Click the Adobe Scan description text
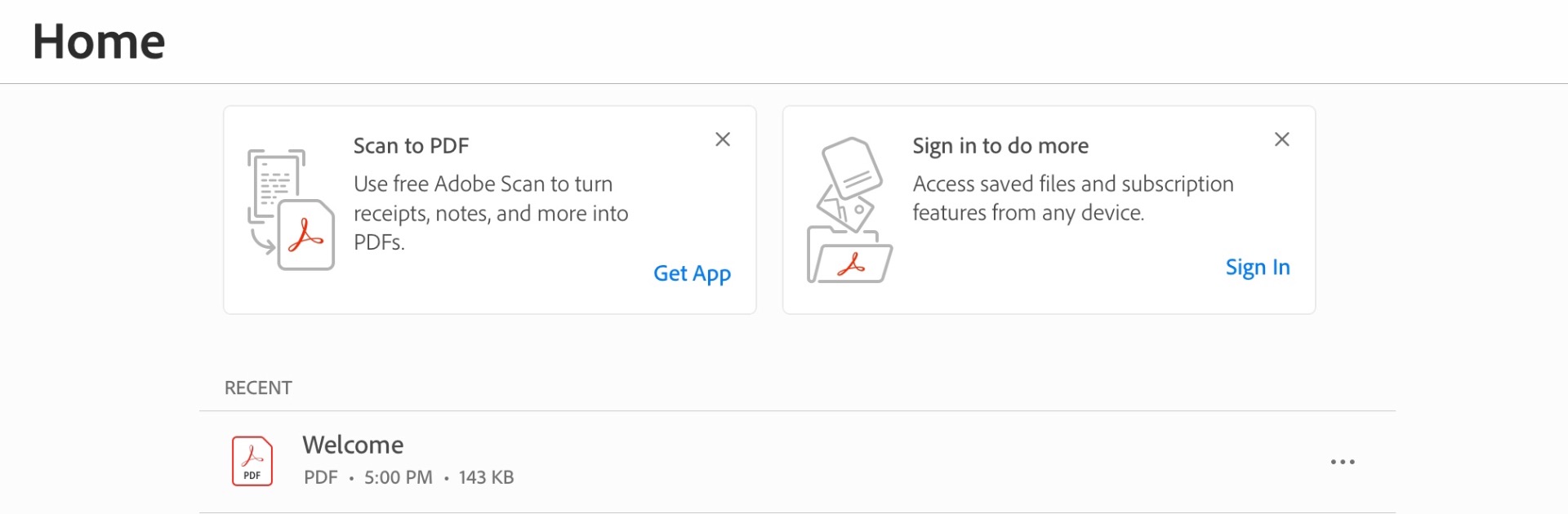Viewport: 1568px width, 514px height. (491, 213)
